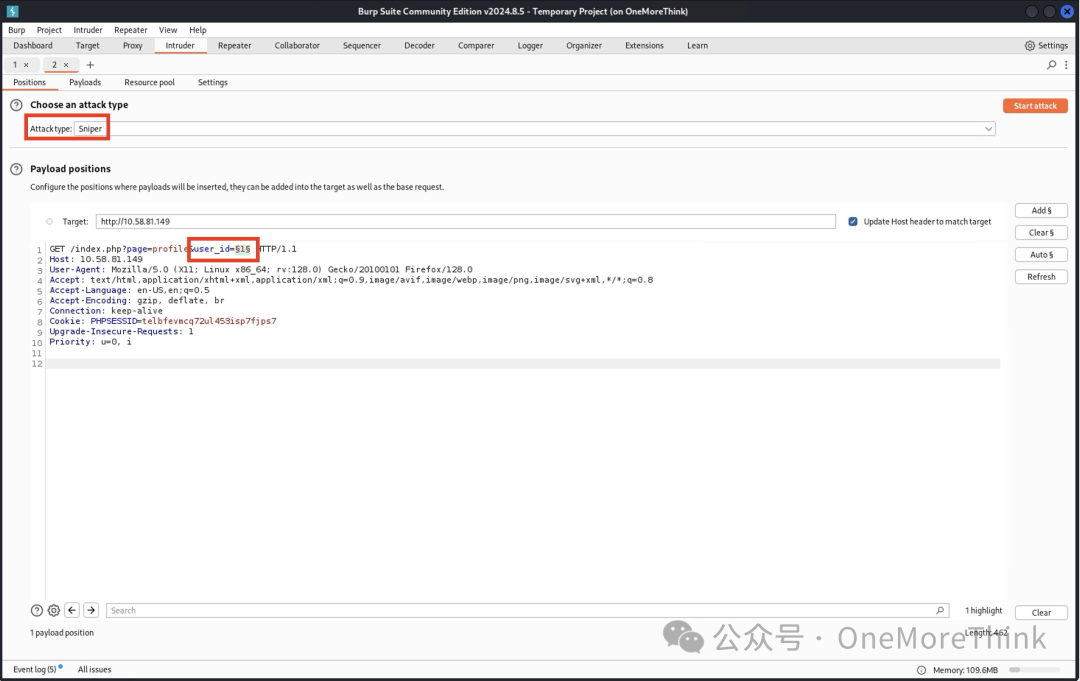1080x681 pixels.
Task: Expand the Attack type dropdown
Action: coord(988,129)
